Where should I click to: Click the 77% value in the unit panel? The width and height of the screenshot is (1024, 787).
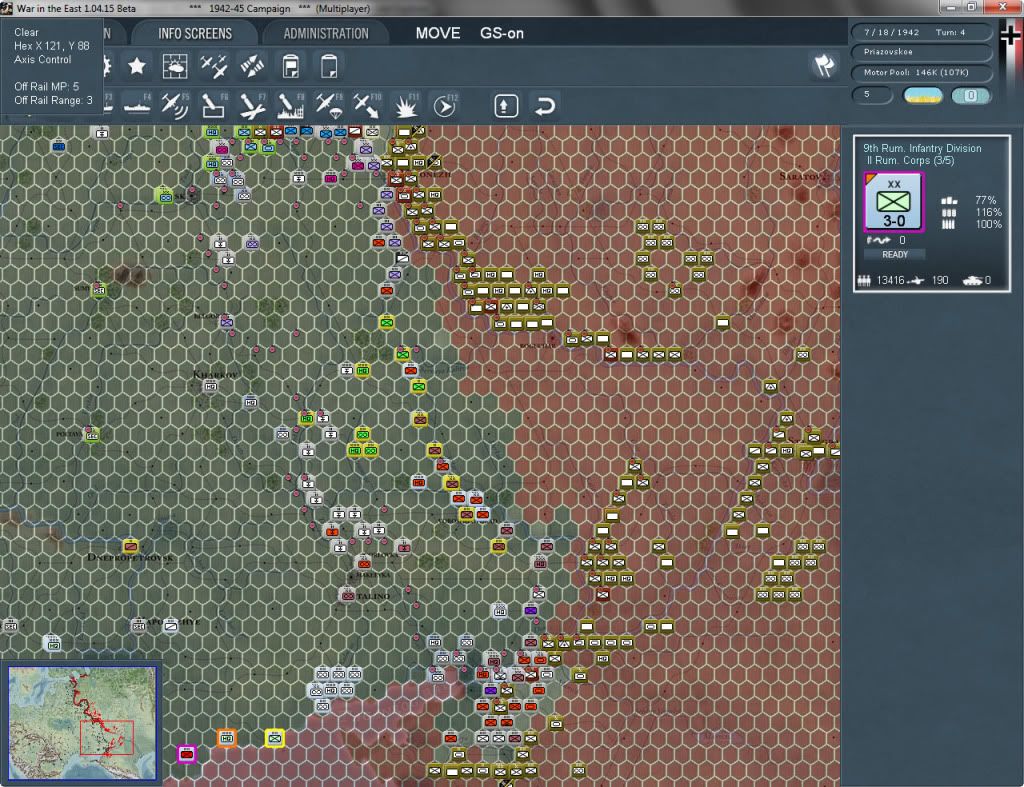[x=985, y=201]
